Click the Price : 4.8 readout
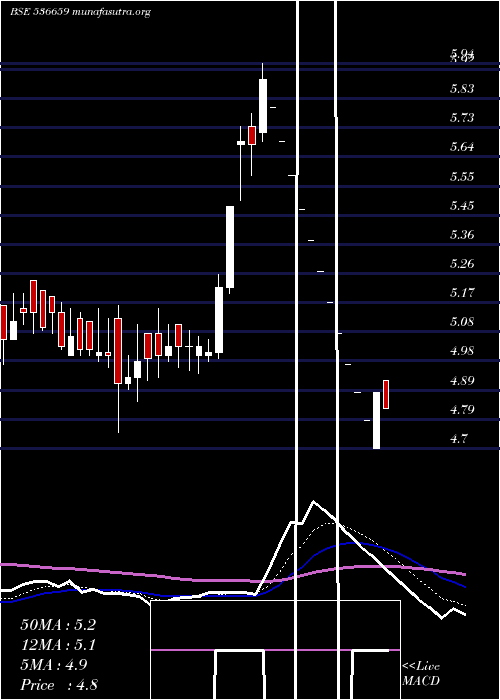Viewport: 500px width, 700px height. [x=59, y=685]
